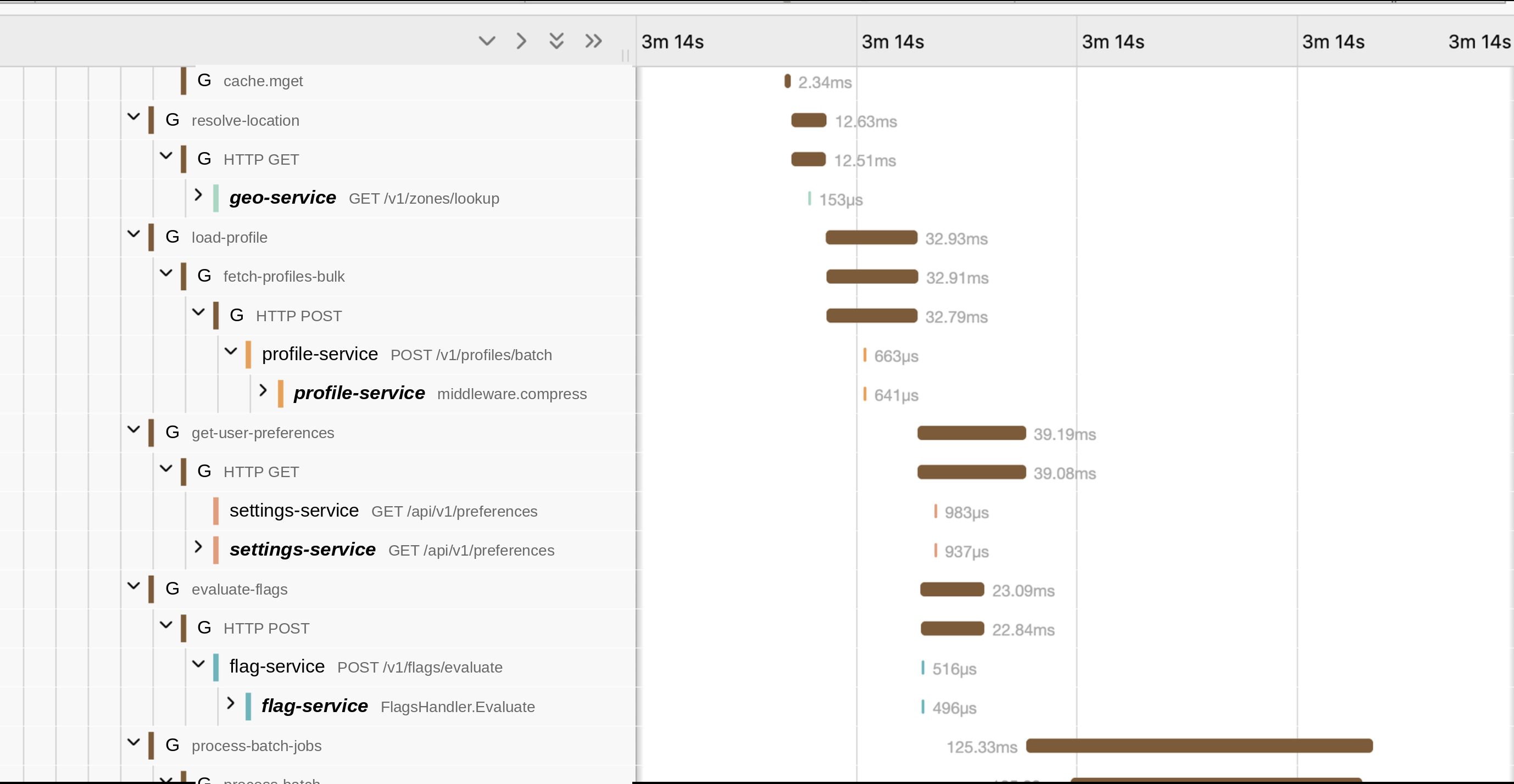Click the 23.09ms evaluate-flags bar
The height and width of the screenshot is (784, 1514).
[x=952, y=589]
